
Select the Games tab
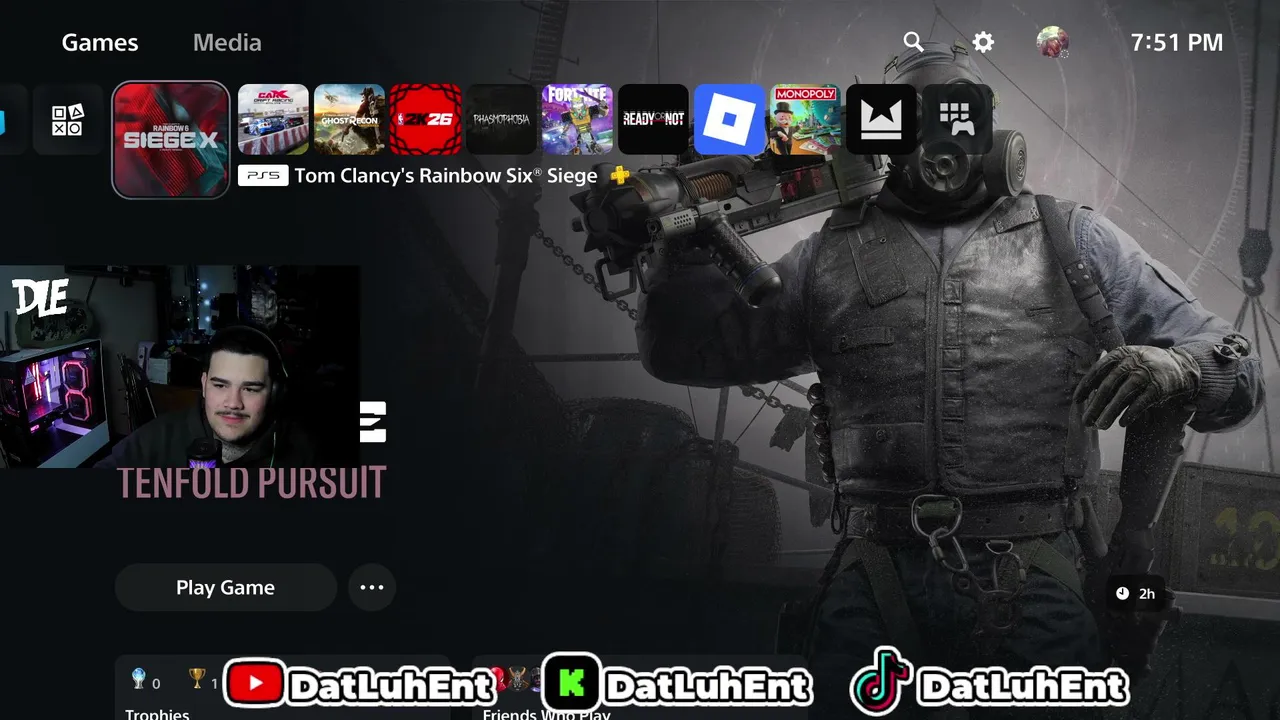(x=100, y=42)
